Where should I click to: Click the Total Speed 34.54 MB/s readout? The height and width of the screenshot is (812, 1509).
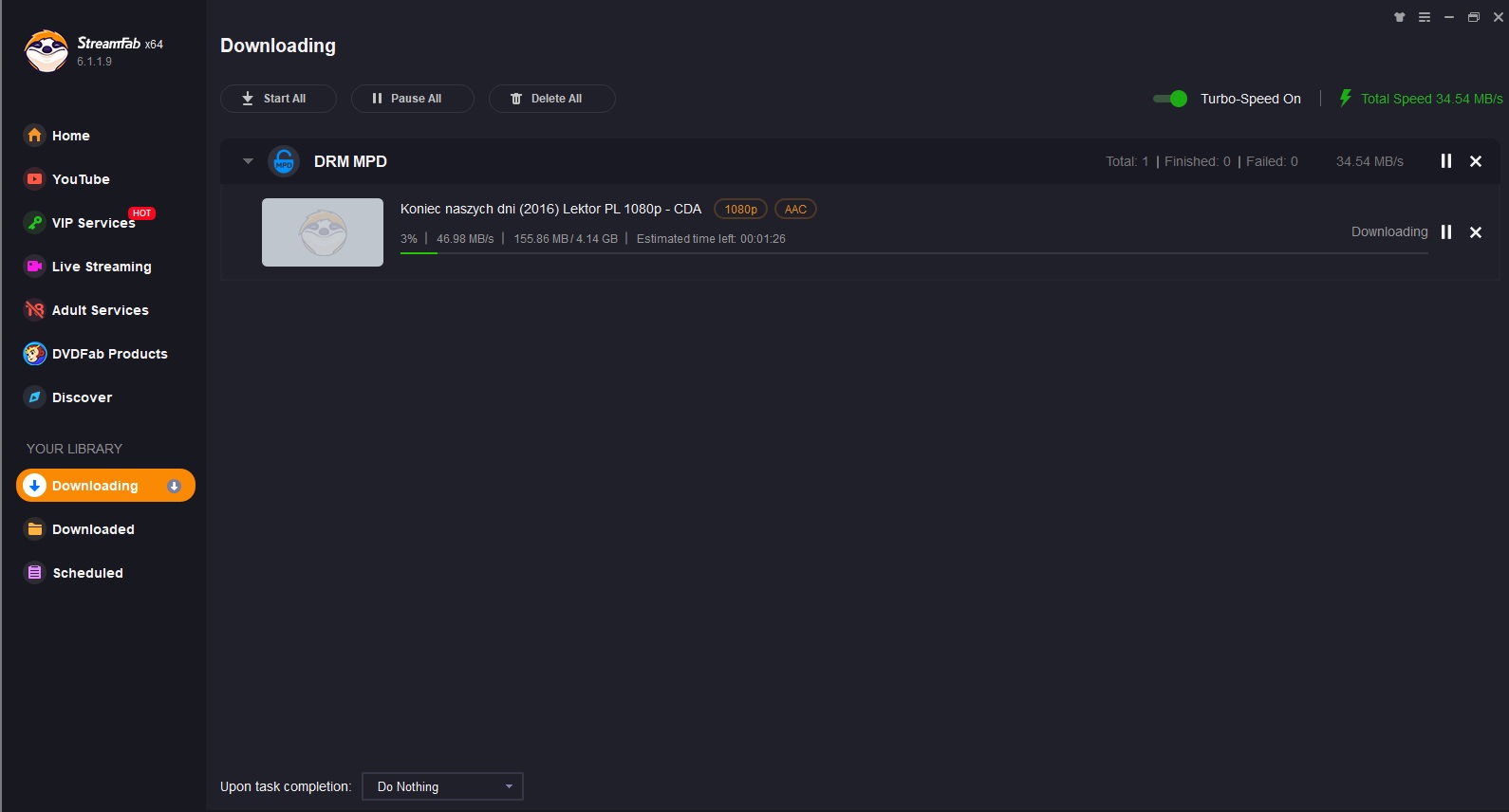(x=1432, y=99)
